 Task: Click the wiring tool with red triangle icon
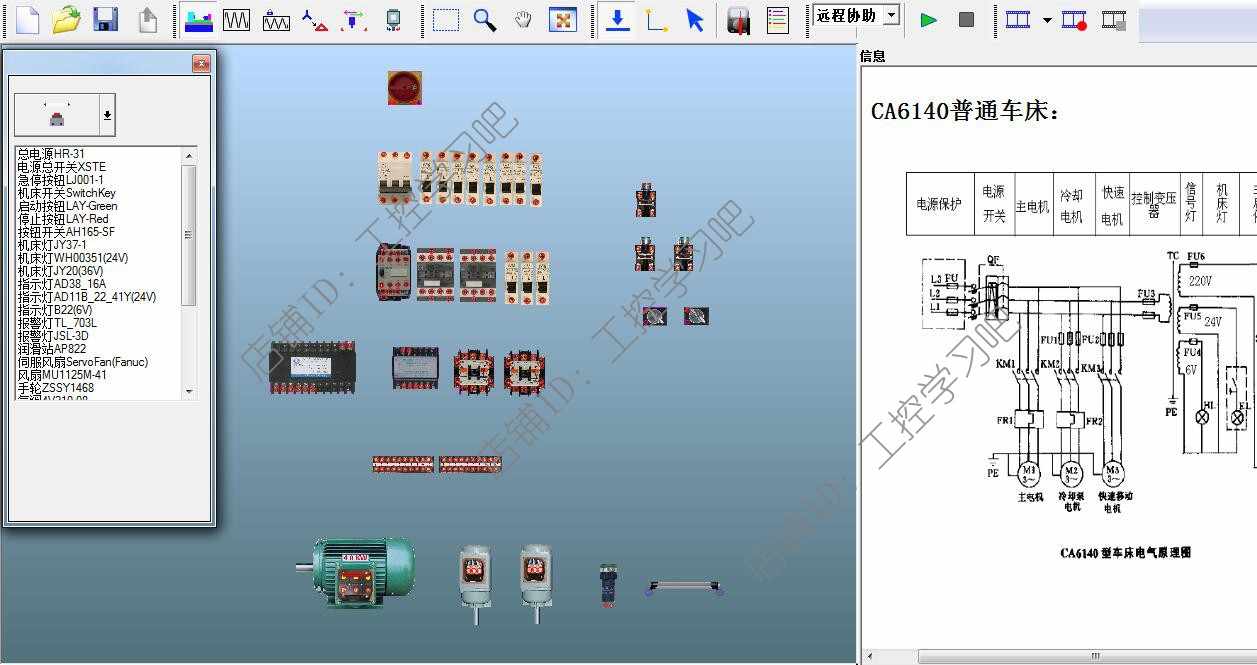(315, 19)
